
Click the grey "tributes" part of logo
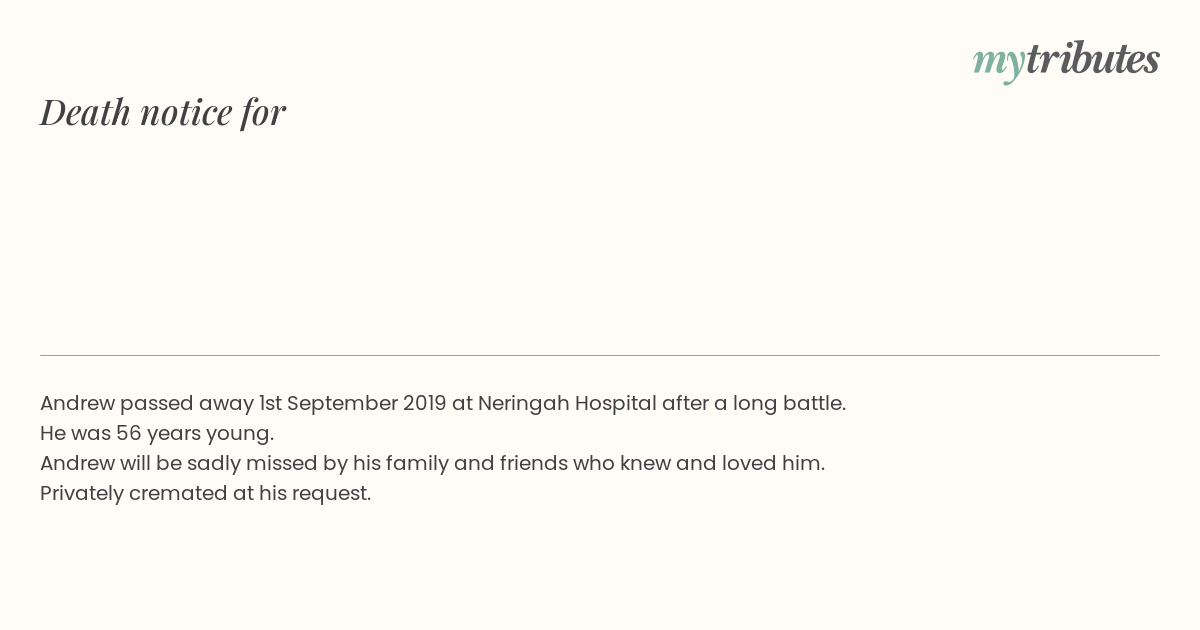tap(1093, 58)
